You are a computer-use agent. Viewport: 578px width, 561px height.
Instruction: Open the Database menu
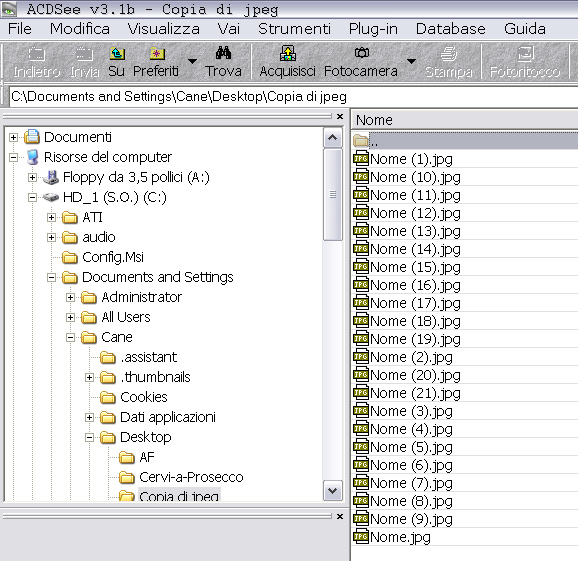(x=450, y=29)
